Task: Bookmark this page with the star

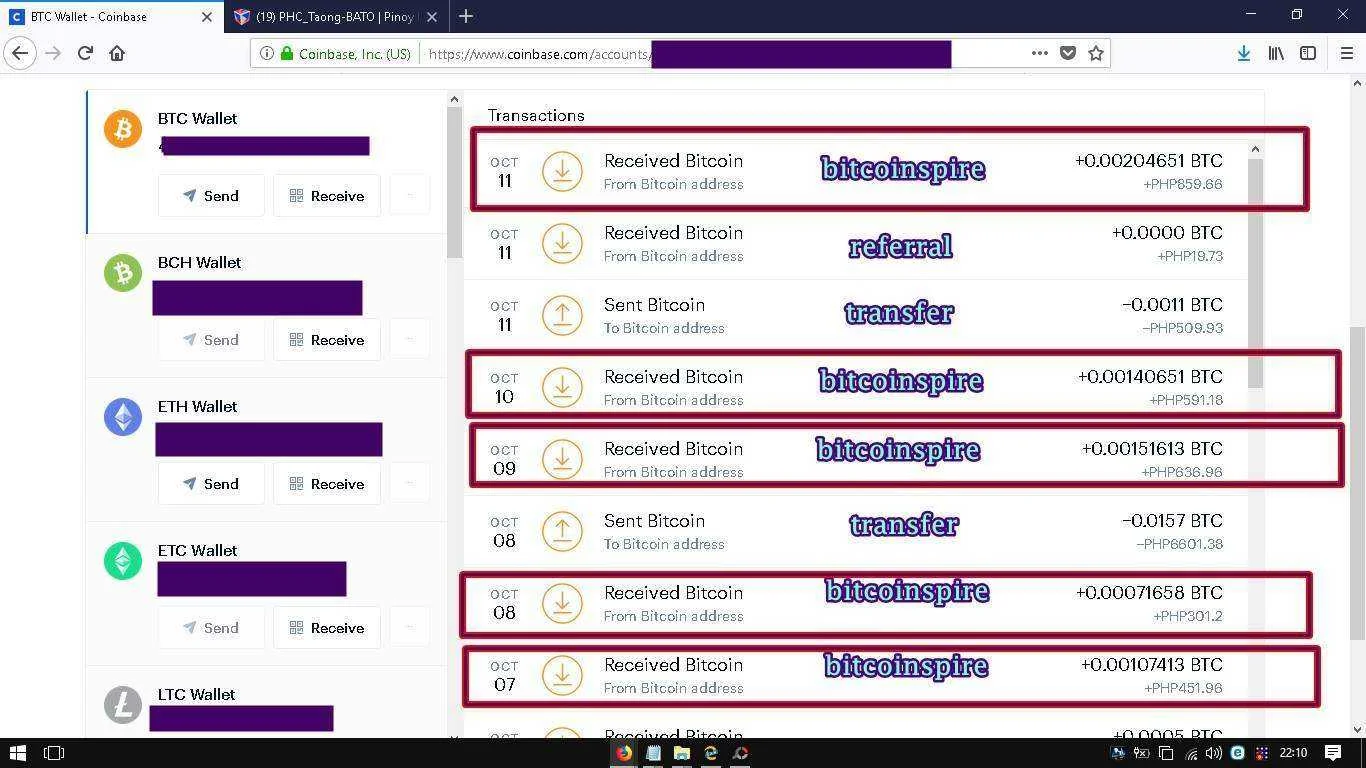Action: click(x=1096, y=53)
